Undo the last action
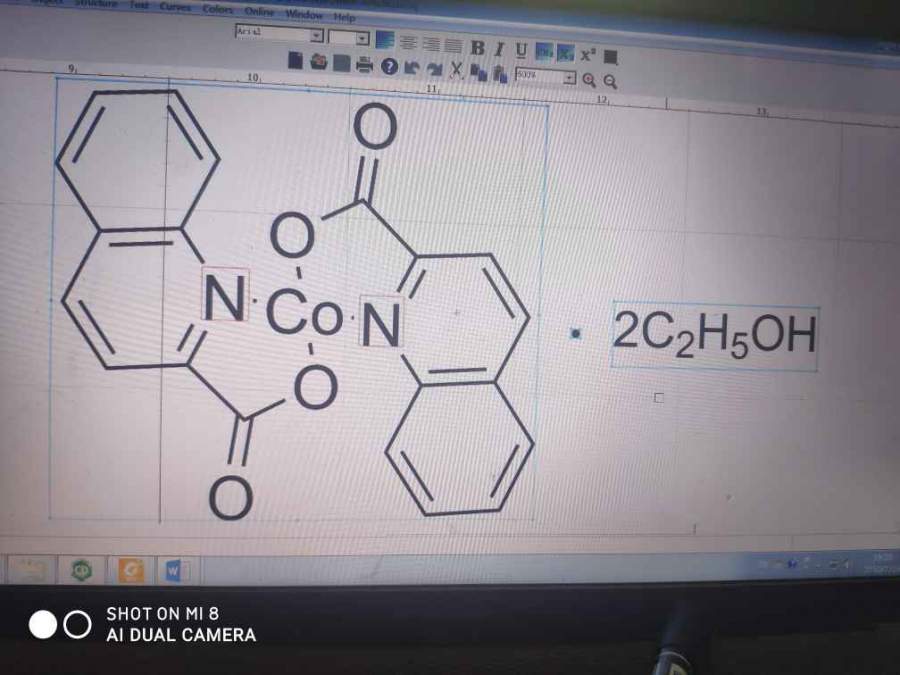 pos(411,68)
